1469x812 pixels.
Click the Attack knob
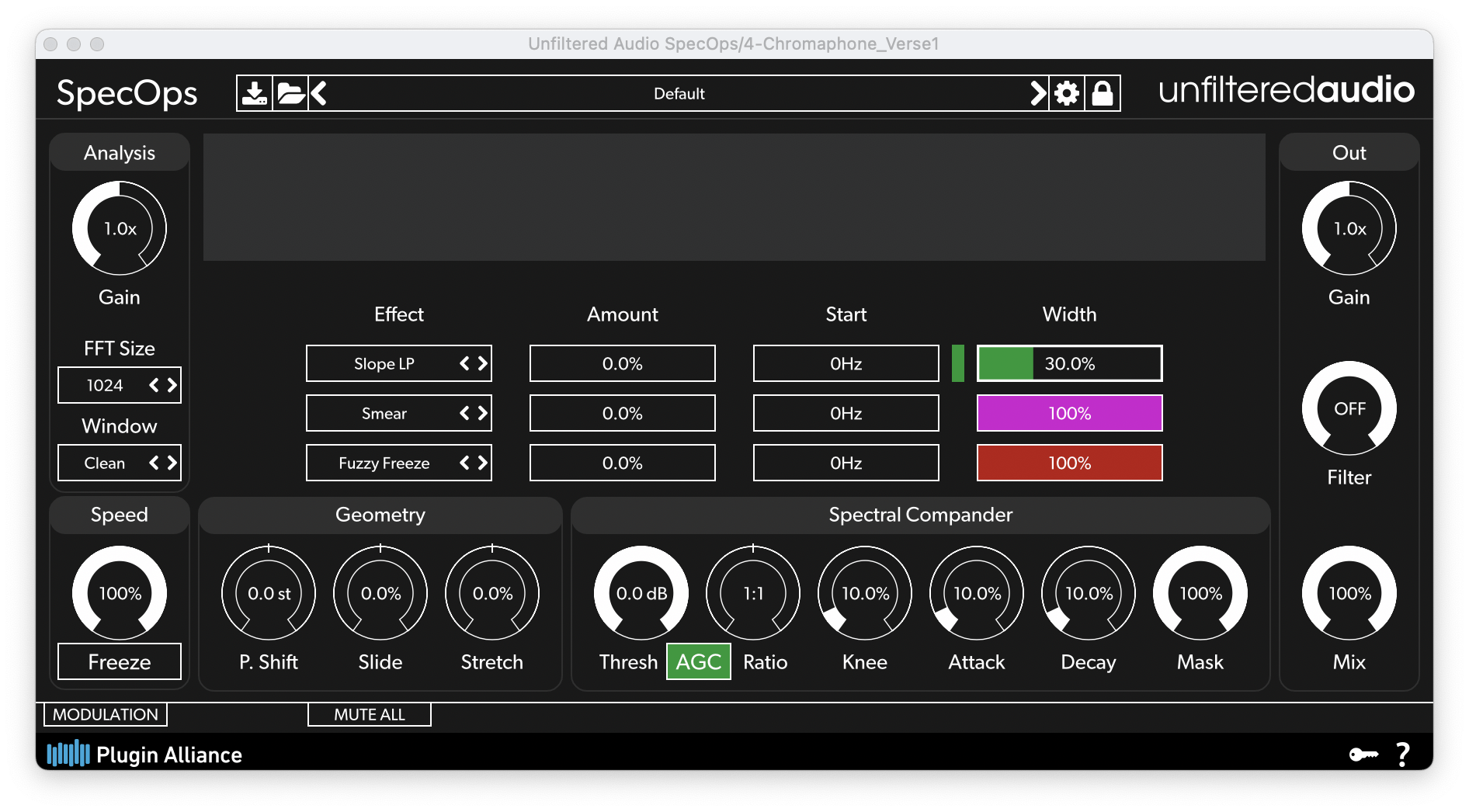point(977,593)
